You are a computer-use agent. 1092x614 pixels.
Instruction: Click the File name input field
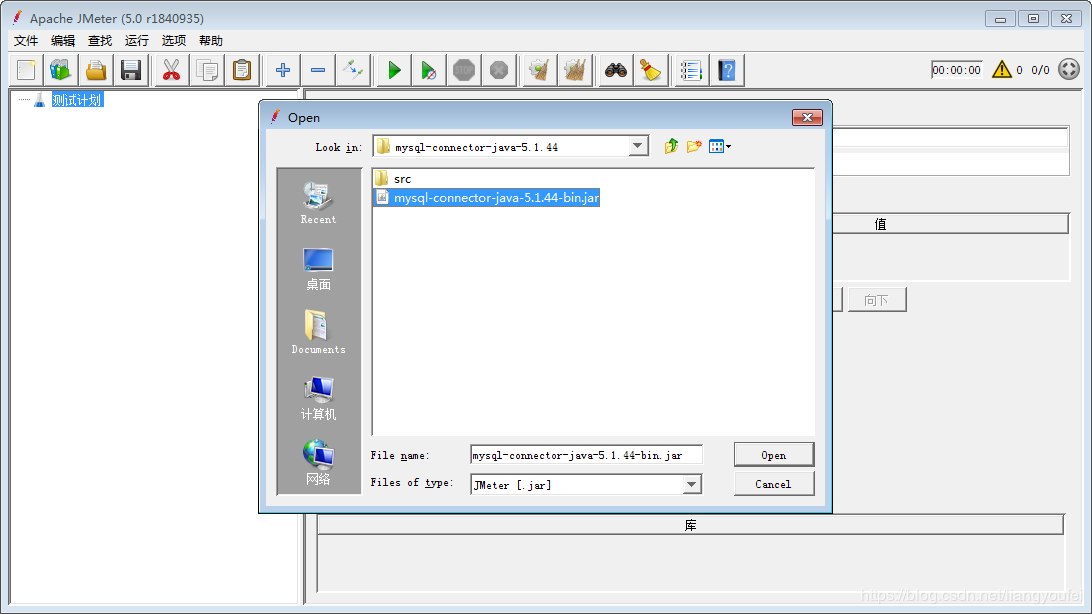(x=586, y=455)
